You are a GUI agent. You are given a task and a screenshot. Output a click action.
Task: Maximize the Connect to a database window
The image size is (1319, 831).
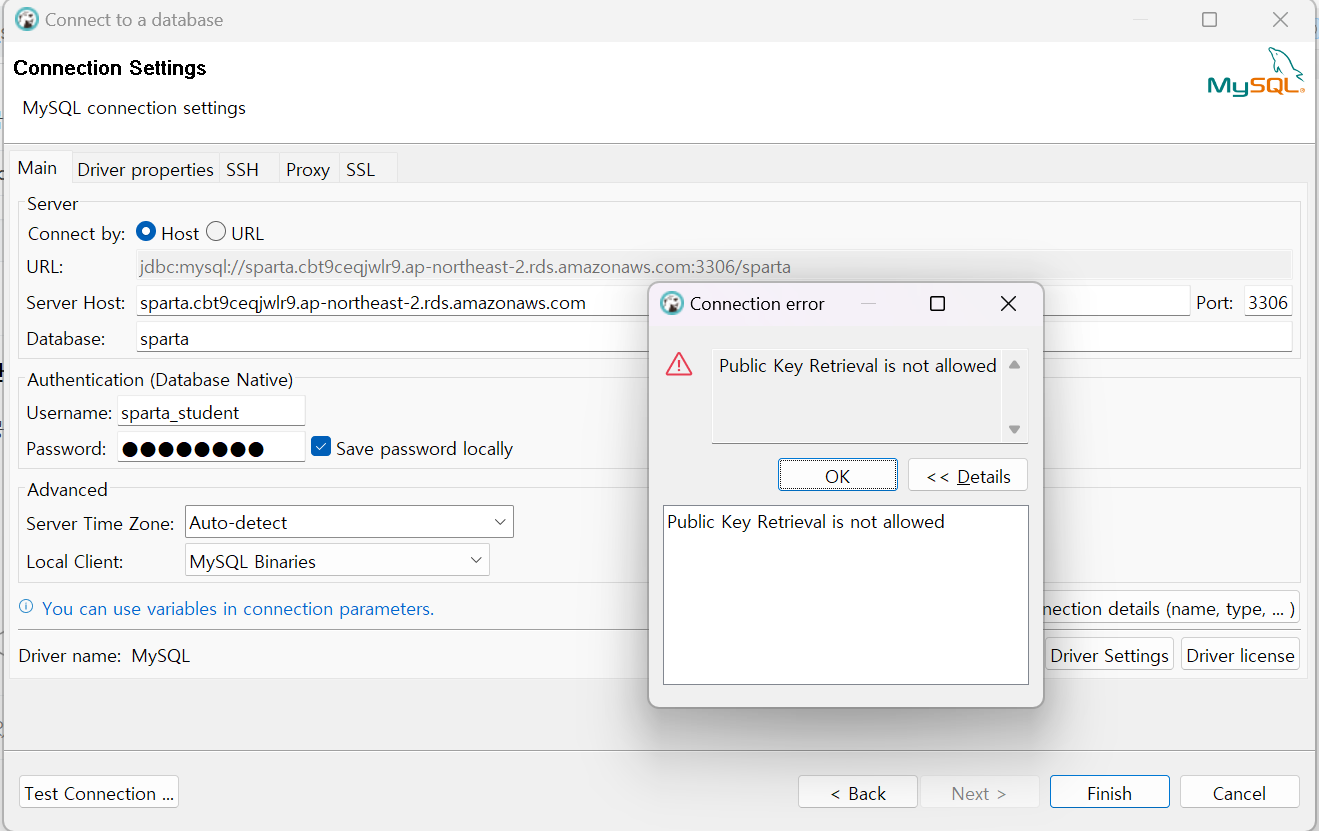pyautogui.click(x=1209, y=19)
